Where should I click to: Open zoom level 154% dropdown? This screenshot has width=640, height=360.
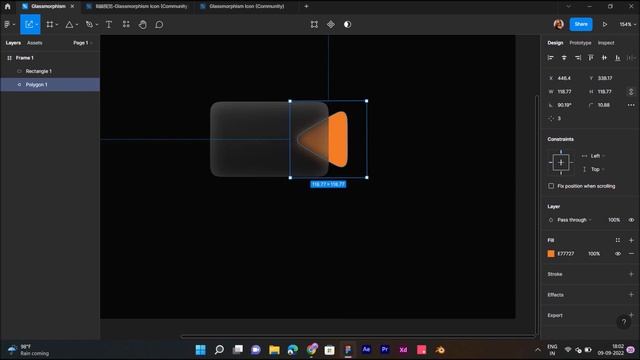point(627,24)
